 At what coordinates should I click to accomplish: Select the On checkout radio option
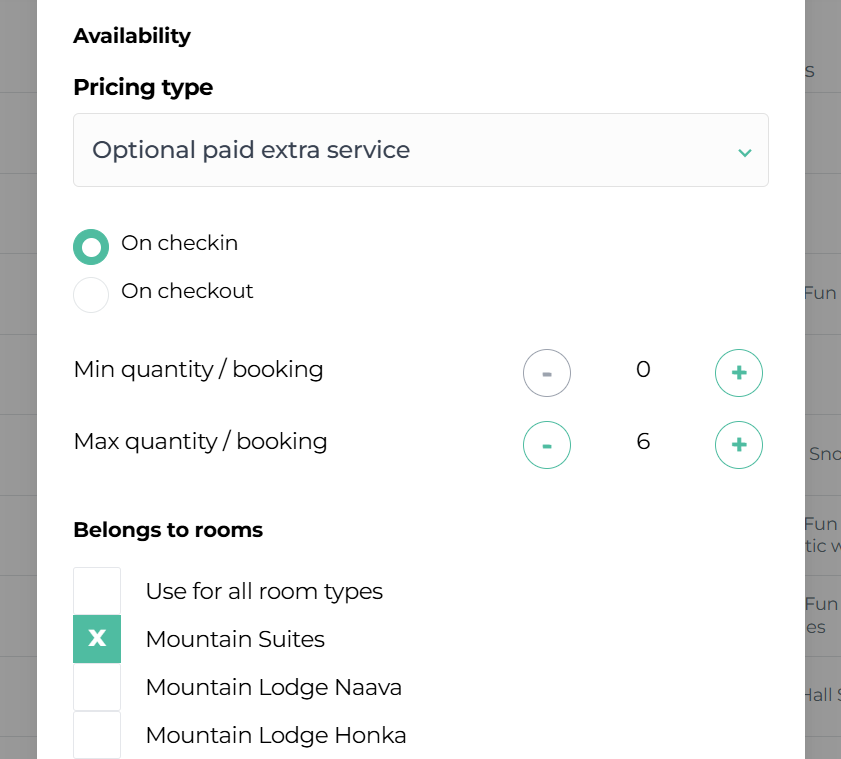point(91,295)
